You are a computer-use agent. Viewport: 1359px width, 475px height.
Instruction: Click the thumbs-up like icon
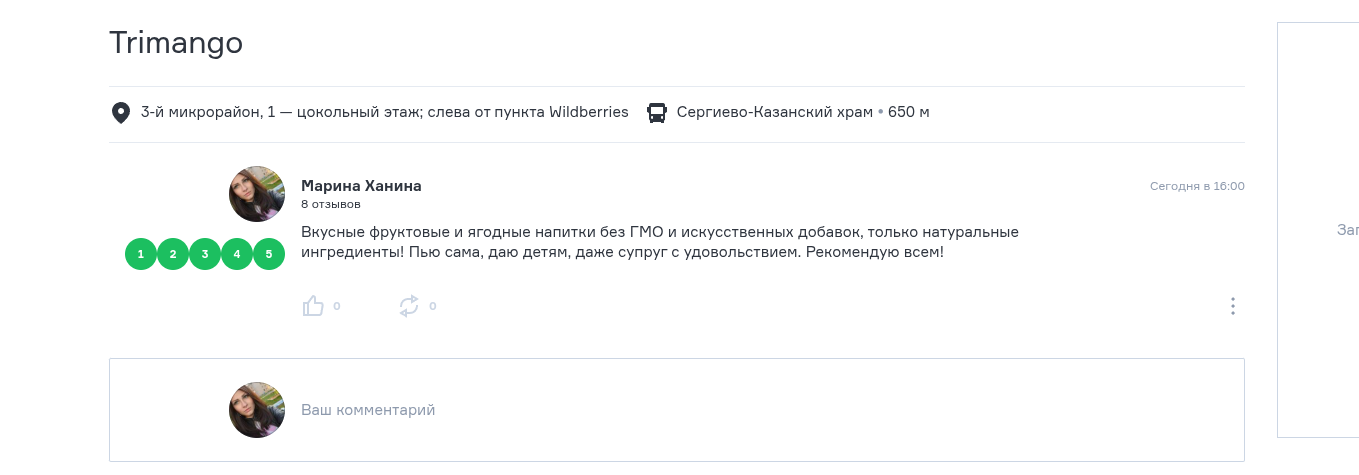313,306
